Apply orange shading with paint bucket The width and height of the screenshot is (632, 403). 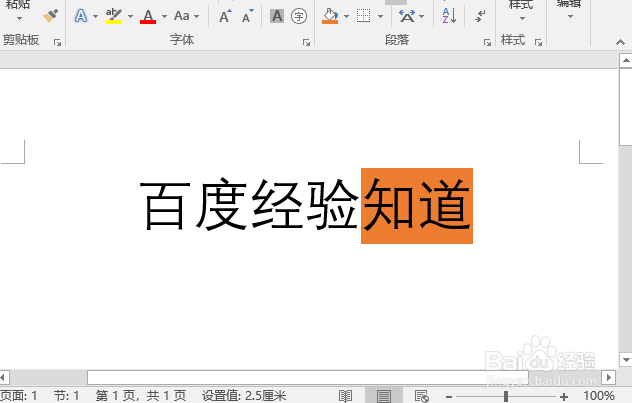[x=330, y=16]
